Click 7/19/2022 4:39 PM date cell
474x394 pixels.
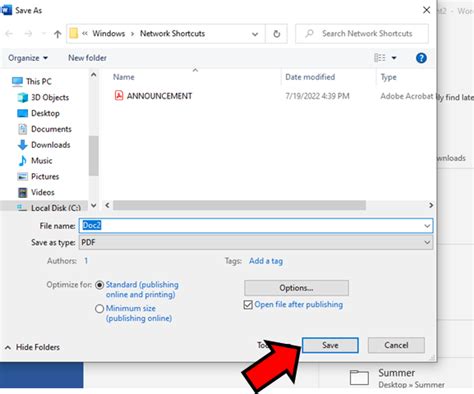click(x=317, y=96)
